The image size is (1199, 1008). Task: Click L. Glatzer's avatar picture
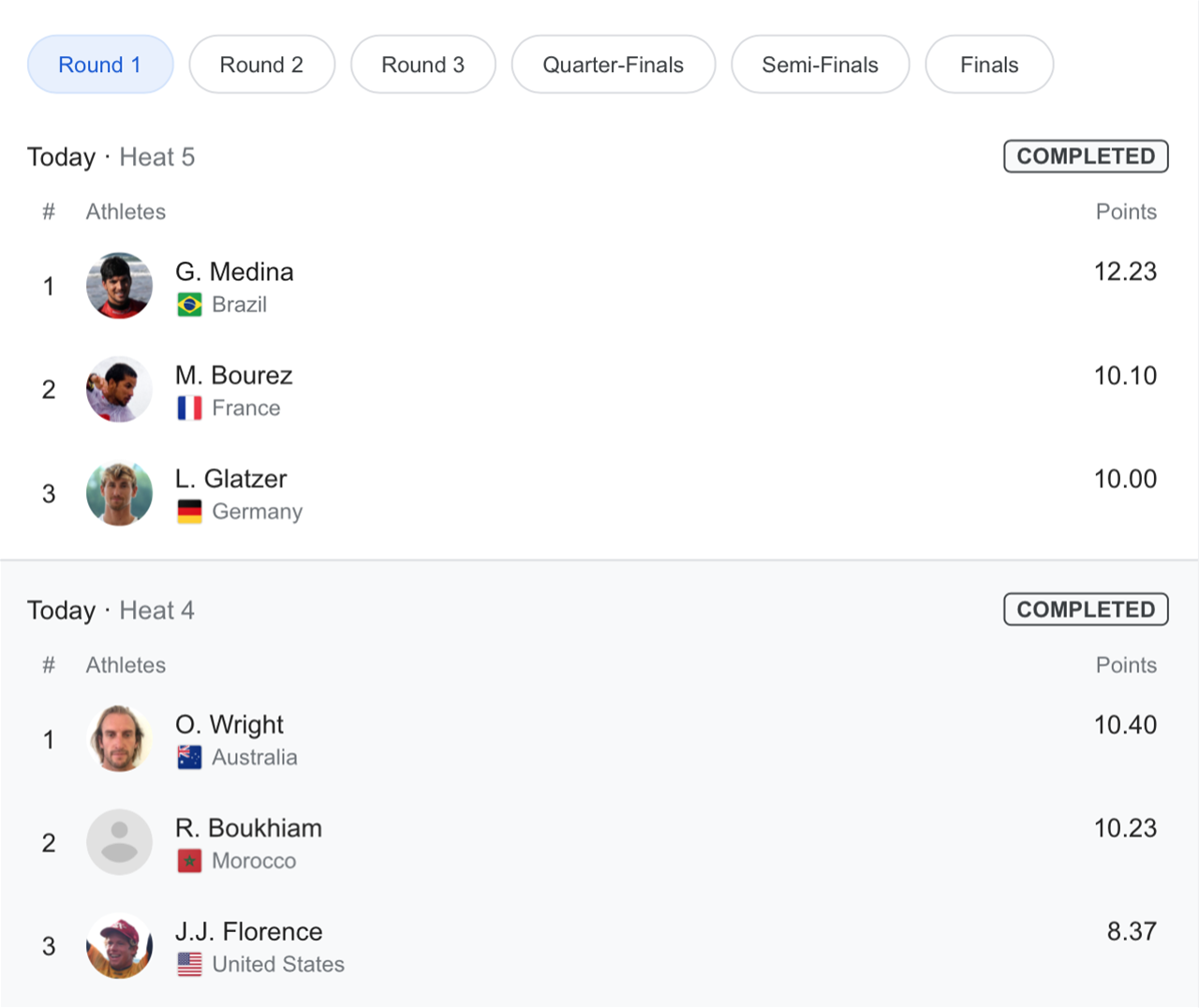tap(119, 494)
